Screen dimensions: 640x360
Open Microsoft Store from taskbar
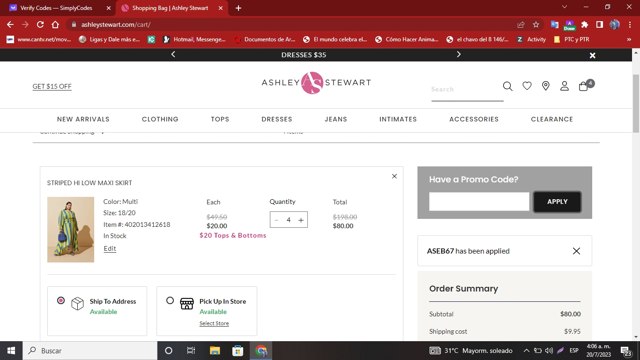tap(238, 351)
